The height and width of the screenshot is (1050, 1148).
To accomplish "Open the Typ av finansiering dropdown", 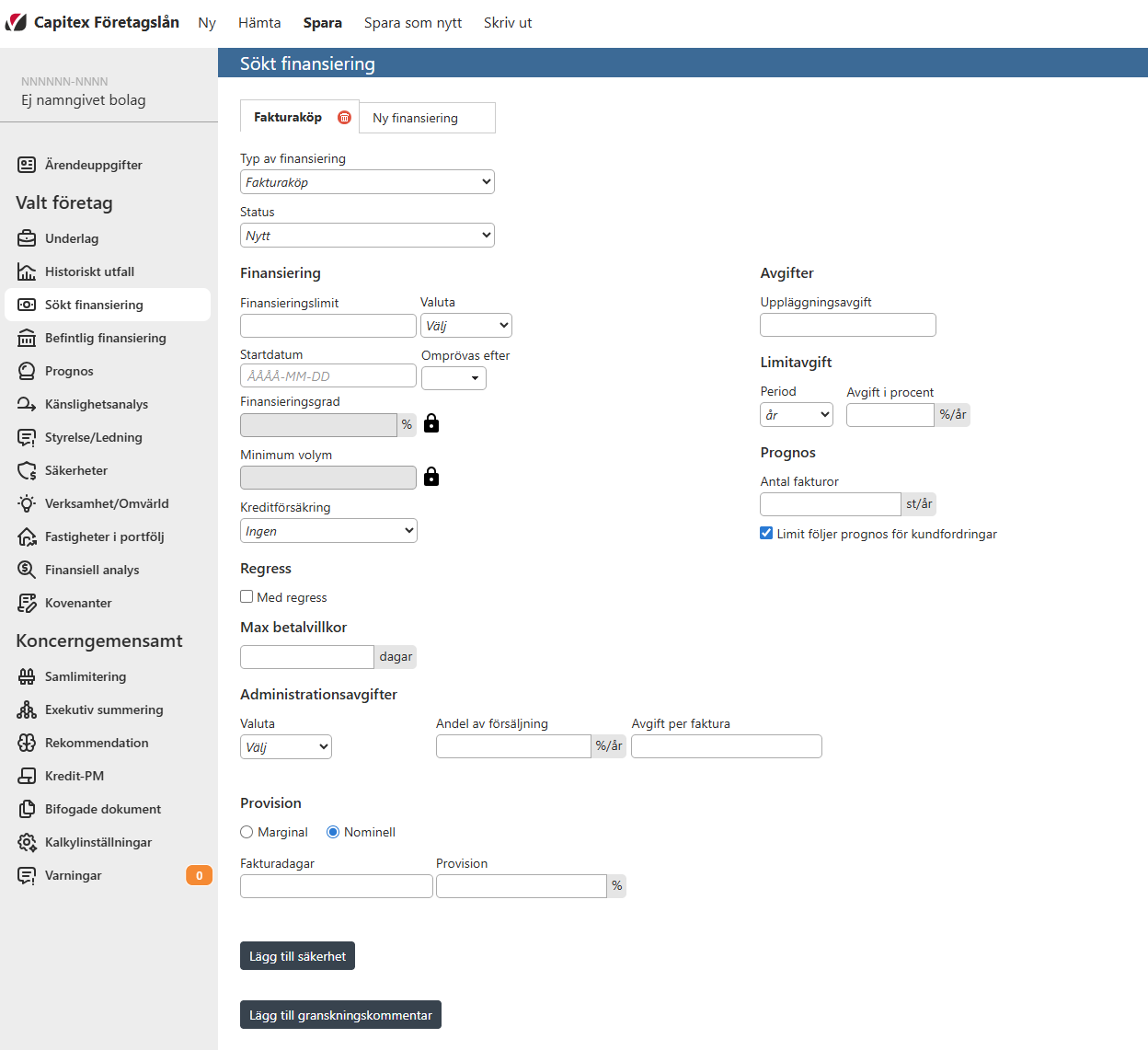I will pyautogui.click(x=367, y=182).
